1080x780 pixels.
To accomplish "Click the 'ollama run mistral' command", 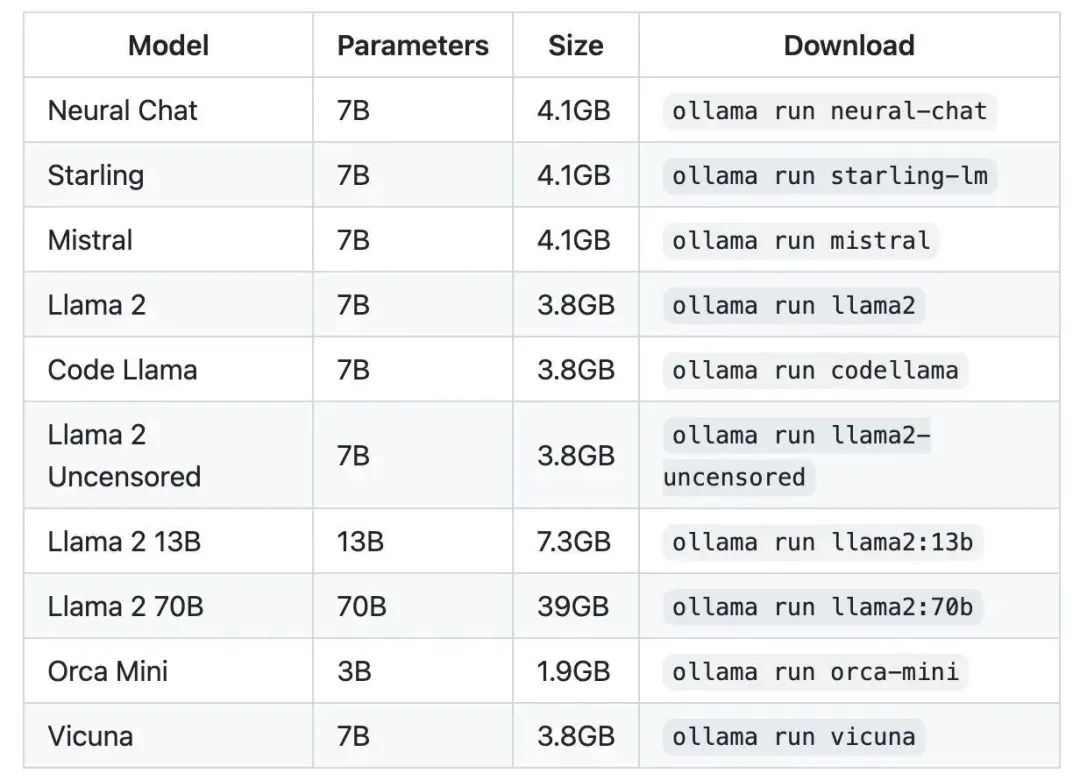I will [800, 240].
